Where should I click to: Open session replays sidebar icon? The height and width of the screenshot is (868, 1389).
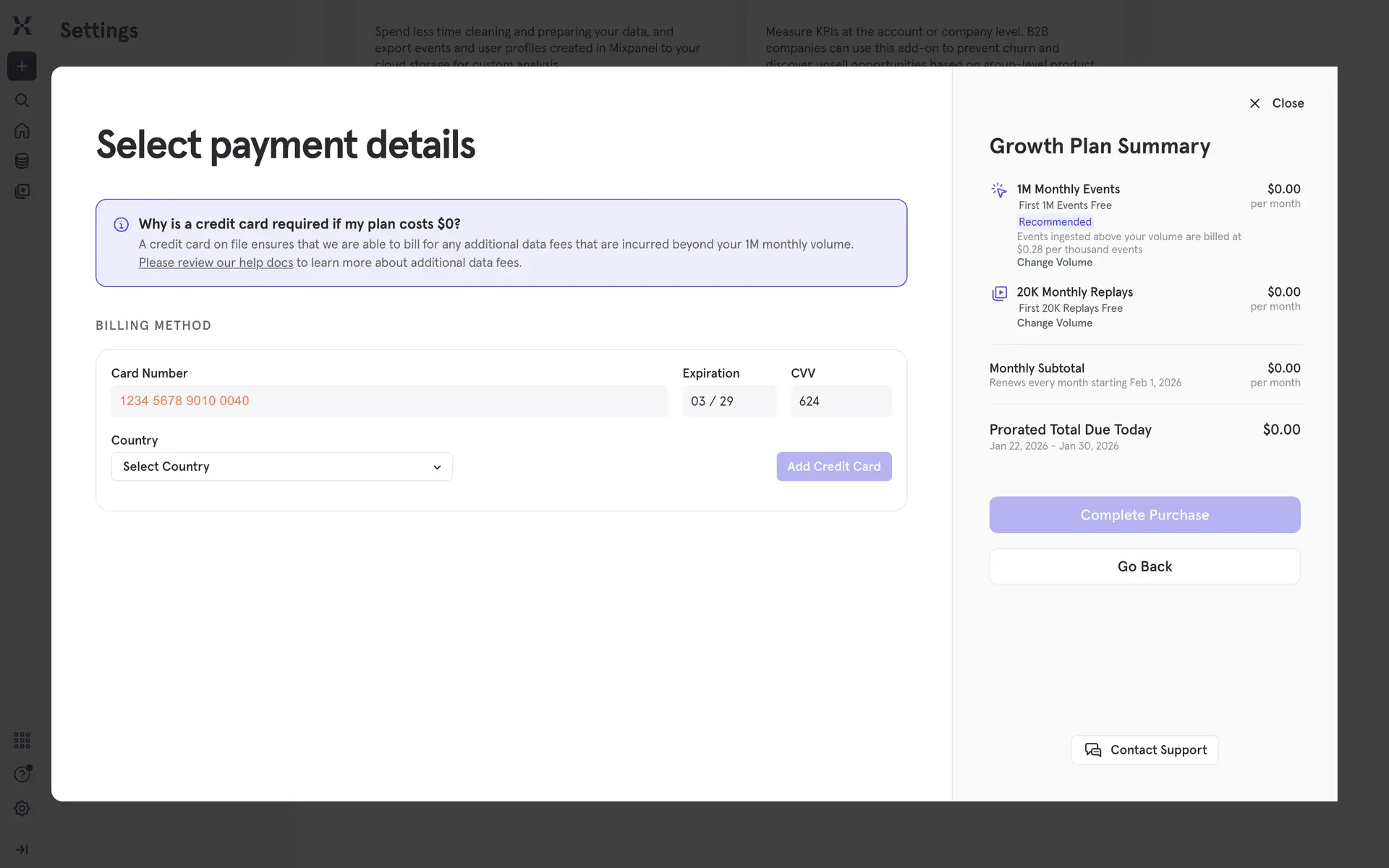coord(22,192)
